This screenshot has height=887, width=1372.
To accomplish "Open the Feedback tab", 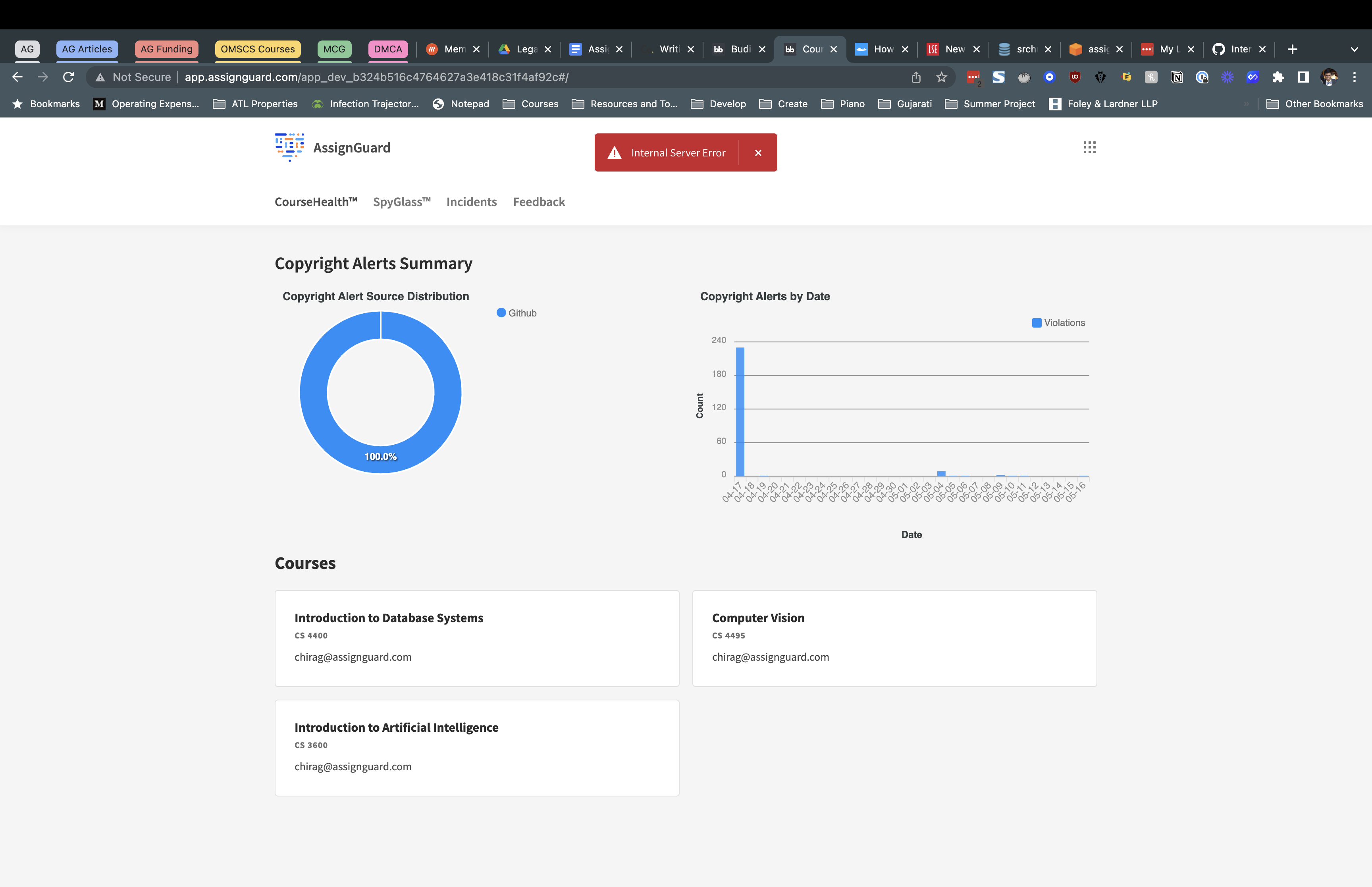I will [539, 202].
